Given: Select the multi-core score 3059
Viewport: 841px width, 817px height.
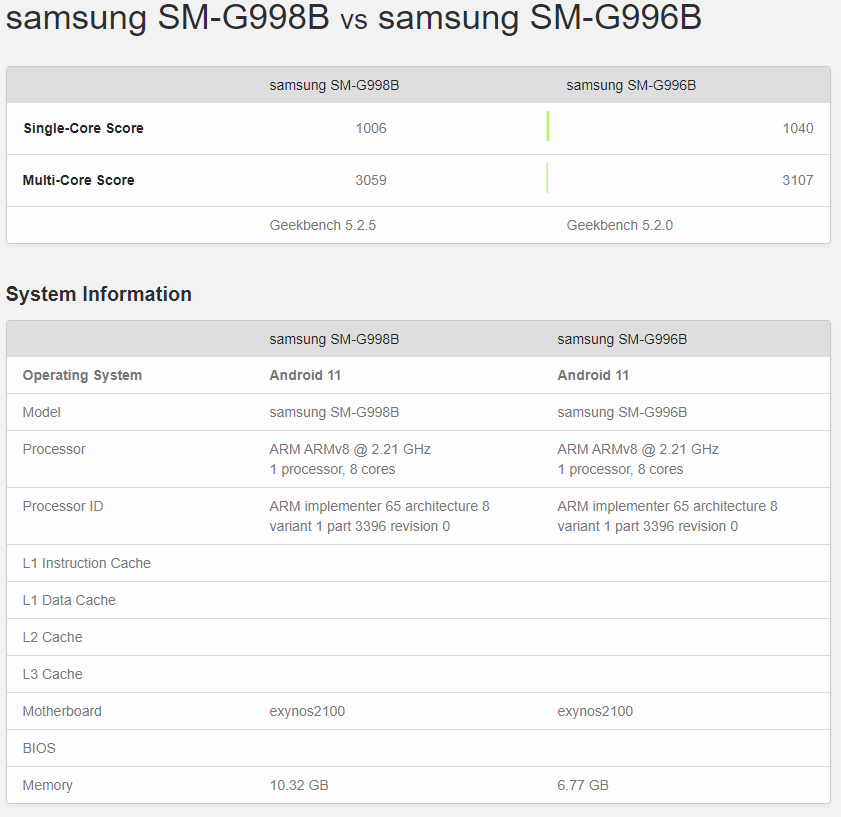Looking at the screenshot, I should 371,180.
